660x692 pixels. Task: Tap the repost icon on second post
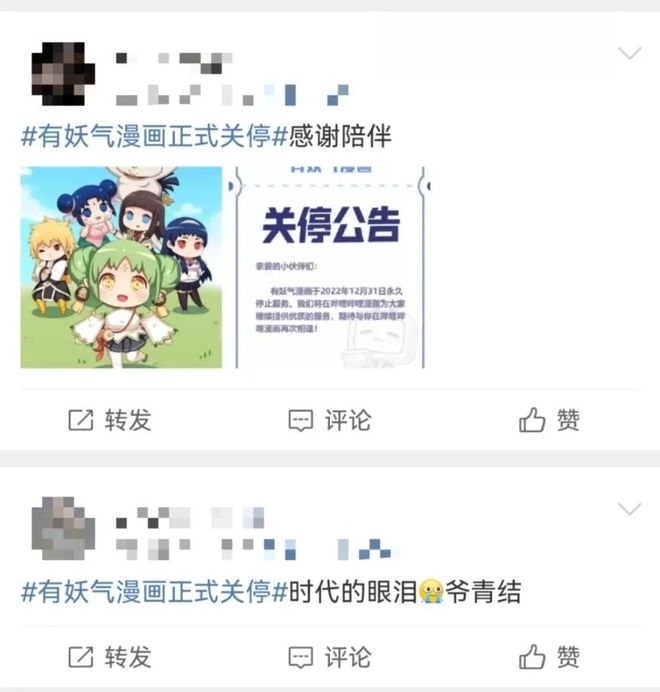click(x=81, y=657)
